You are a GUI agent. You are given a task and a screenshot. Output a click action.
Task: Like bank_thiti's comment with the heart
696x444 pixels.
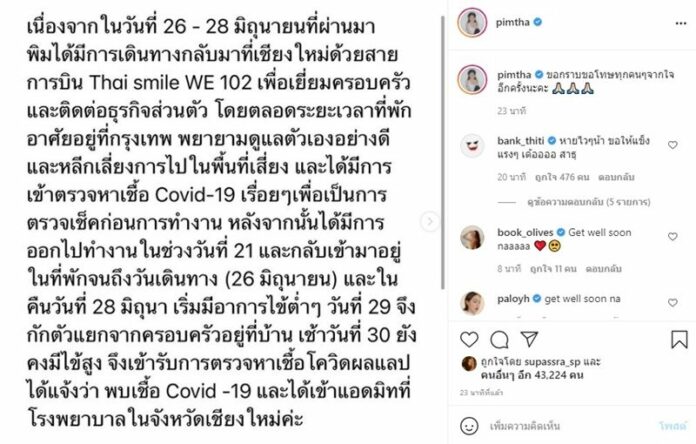[x=673, y=145]
